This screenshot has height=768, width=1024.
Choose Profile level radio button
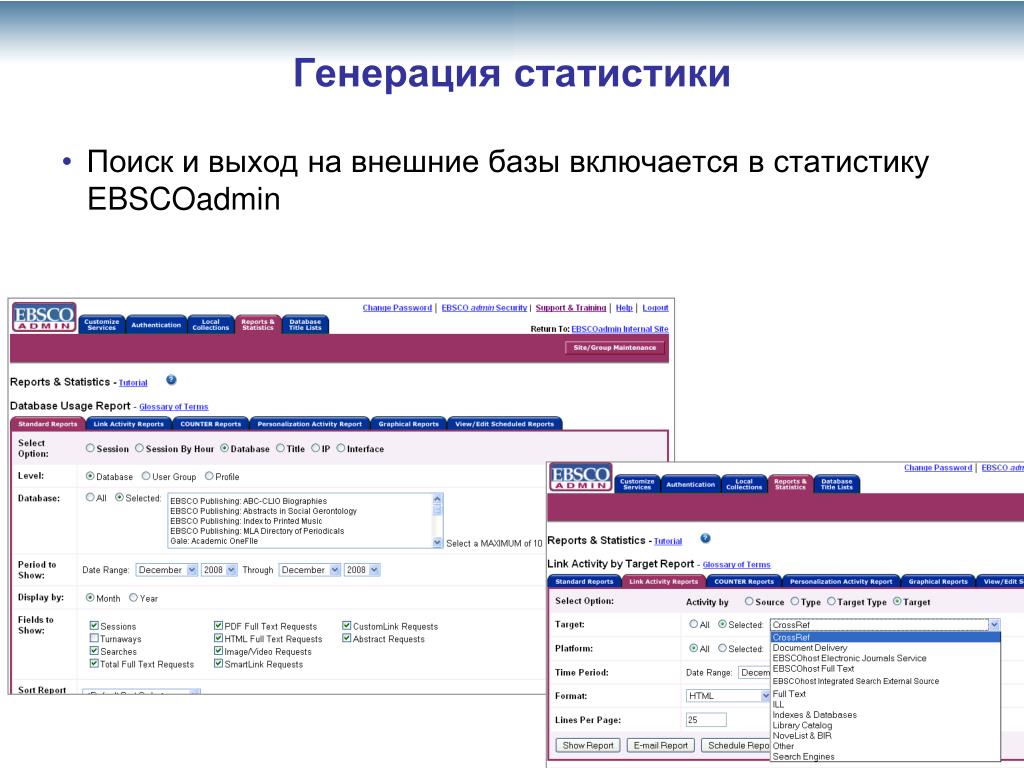coord(209,476)
